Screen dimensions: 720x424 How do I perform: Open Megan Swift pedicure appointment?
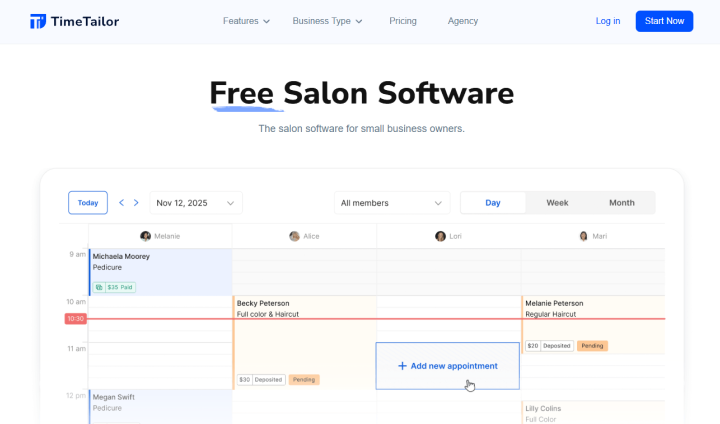(160, 407)
